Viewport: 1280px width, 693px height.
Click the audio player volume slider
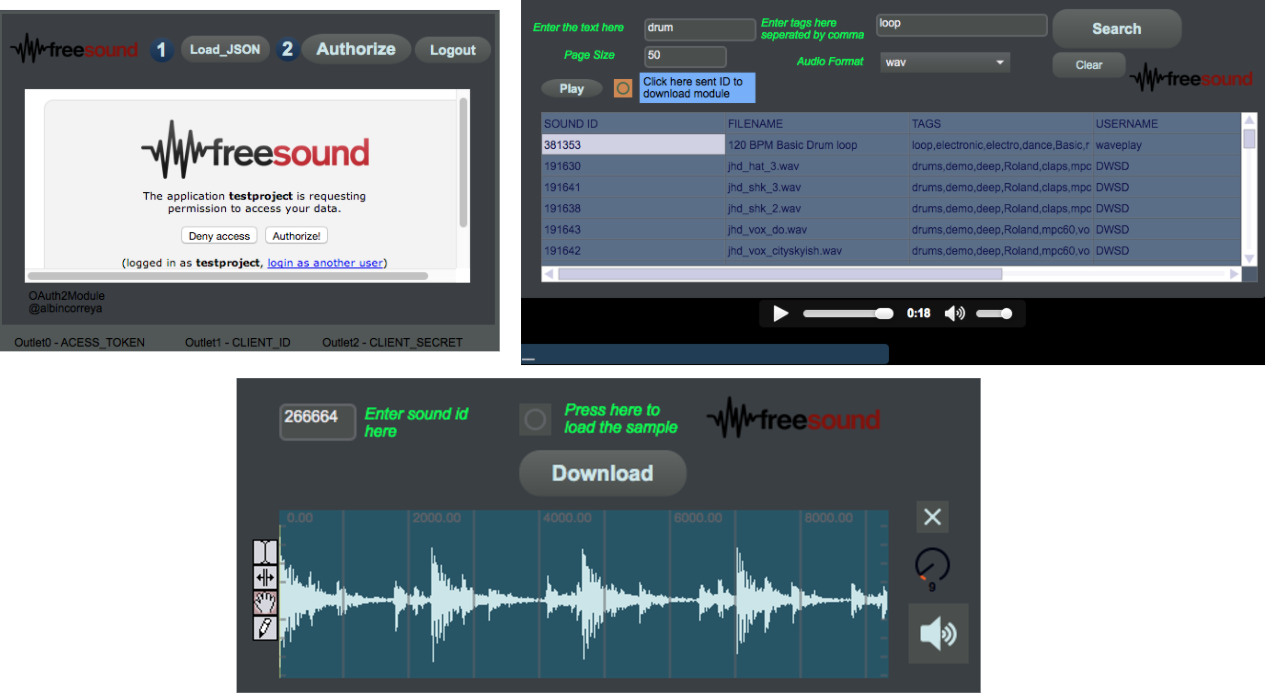[994, 314]
